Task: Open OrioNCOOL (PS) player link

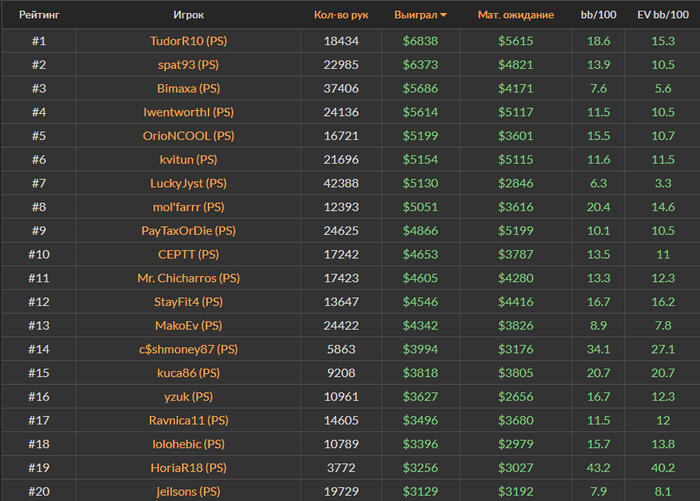Action: pyautogui.click(x=188, y=136)
